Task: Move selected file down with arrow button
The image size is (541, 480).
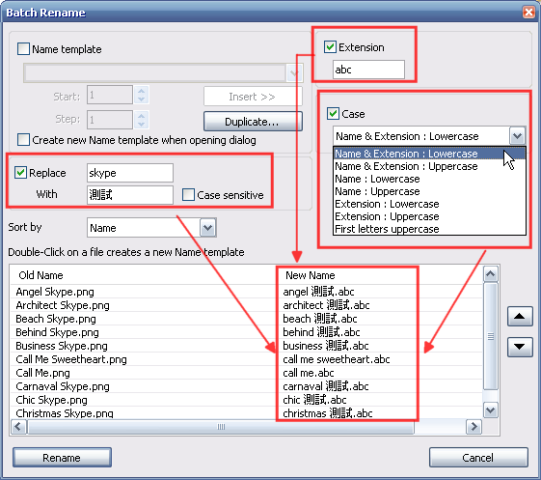Action: click(x=520, y=346)
